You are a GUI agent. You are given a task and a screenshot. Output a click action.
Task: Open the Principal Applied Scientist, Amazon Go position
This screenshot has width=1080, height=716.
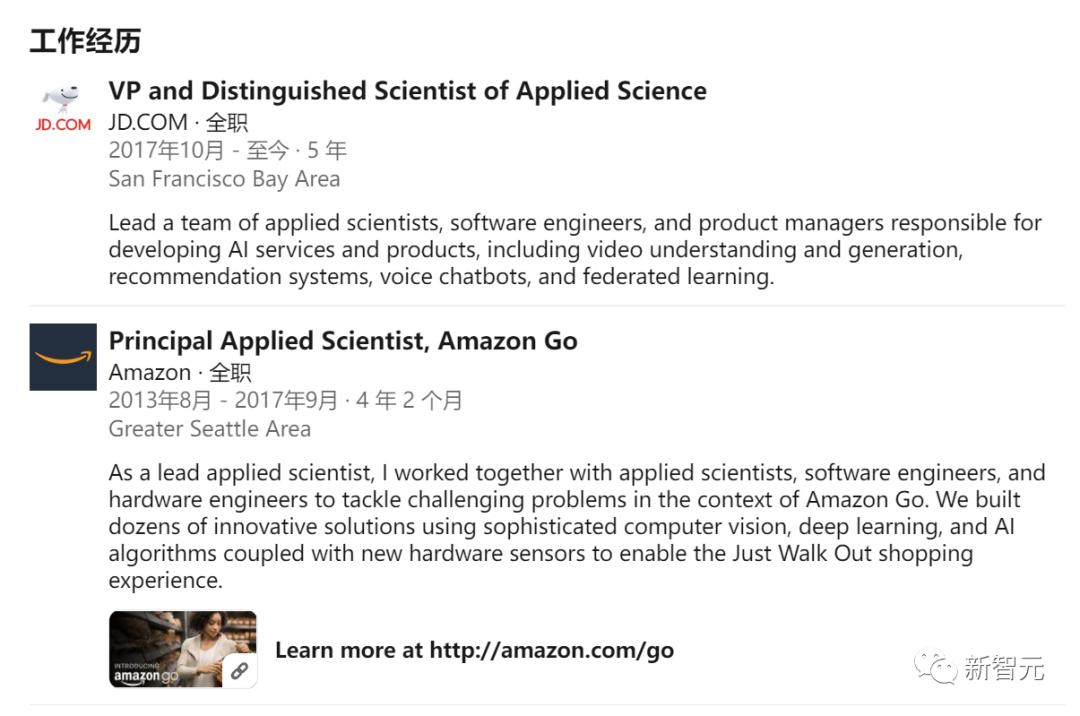(343, 341)
